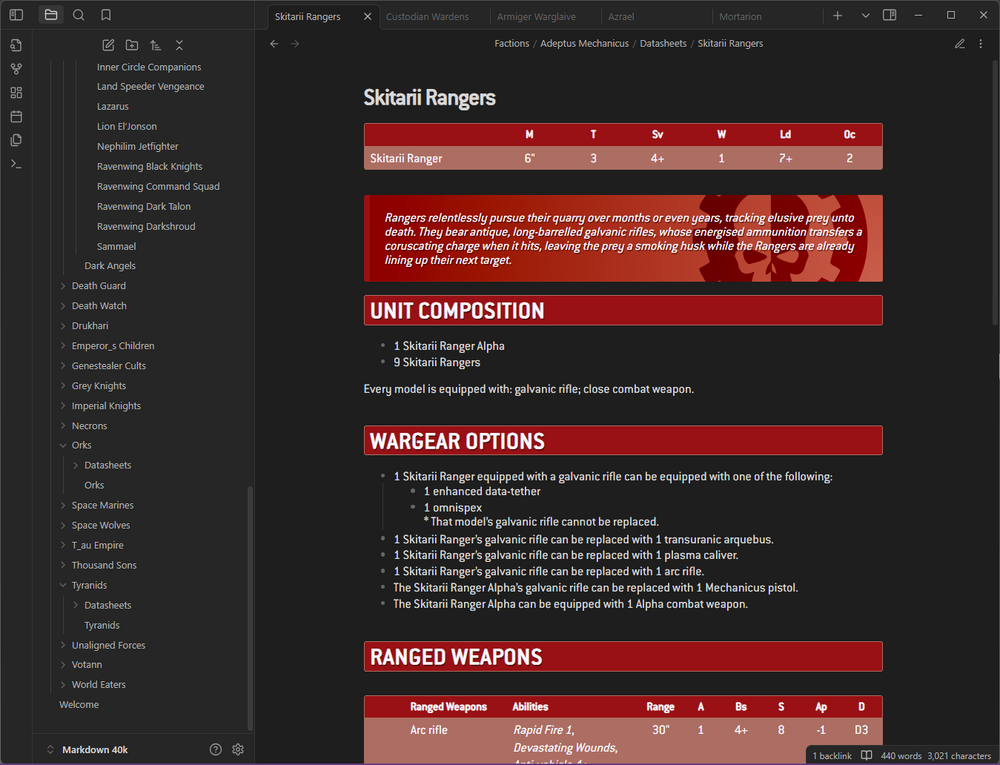Click Datasheets in breadcrumb path
The width and height of the screenshot is (1000, 765).
[x=663, y=43]
